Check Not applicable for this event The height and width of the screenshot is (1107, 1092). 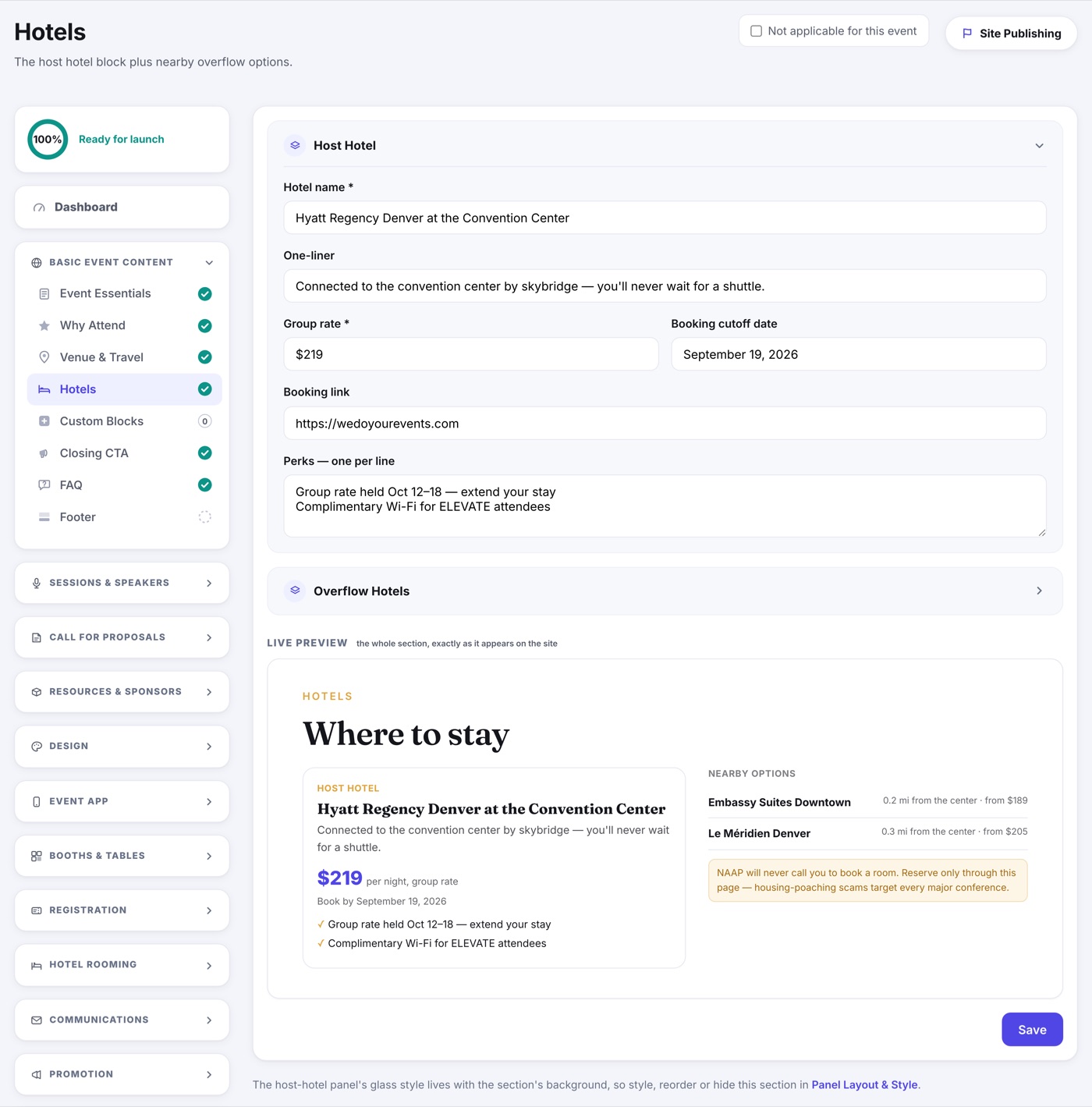tap(756, 31)
